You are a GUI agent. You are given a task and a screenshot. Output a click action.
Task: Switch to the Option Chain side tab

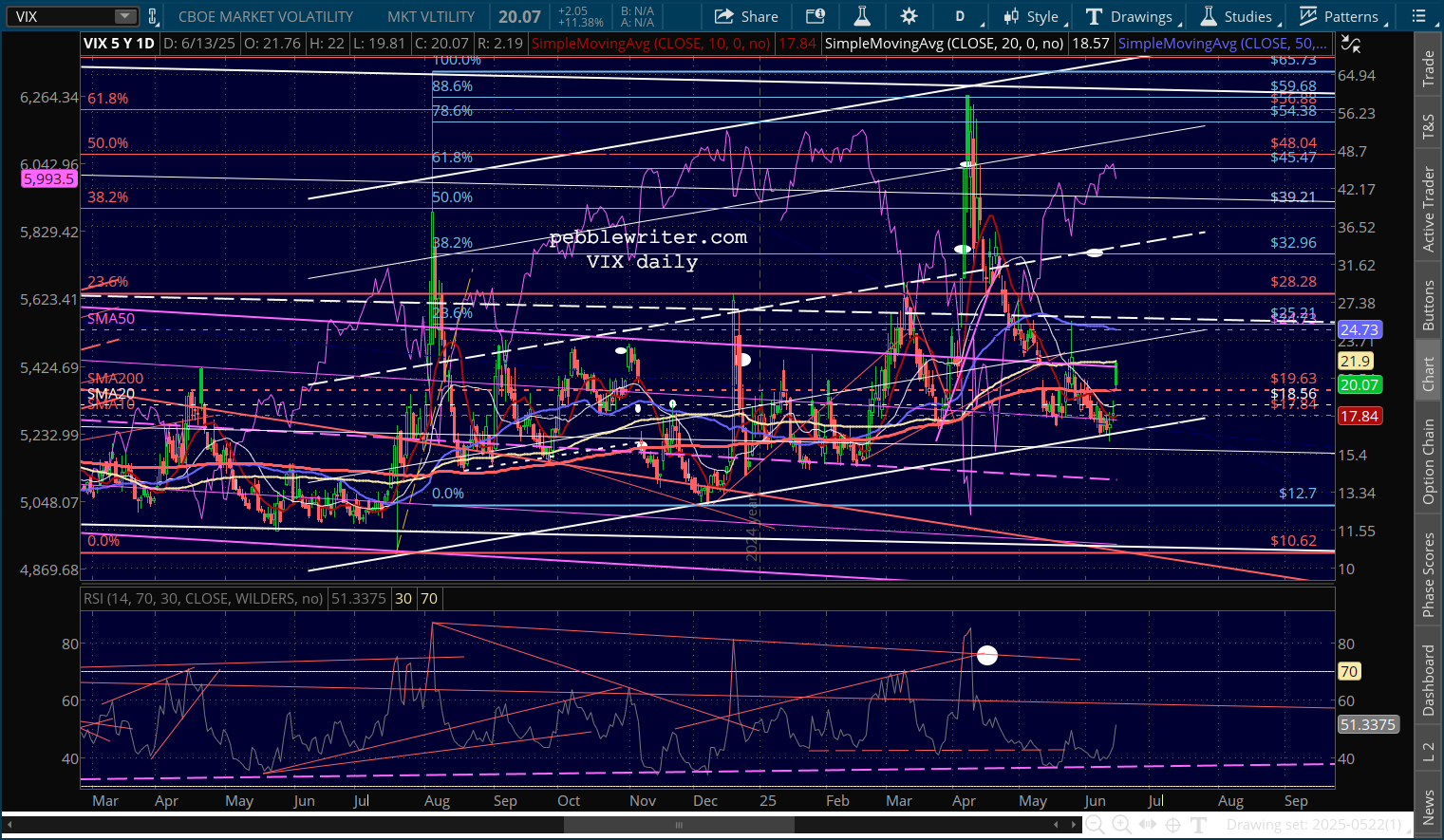(x=1428, y=462)
